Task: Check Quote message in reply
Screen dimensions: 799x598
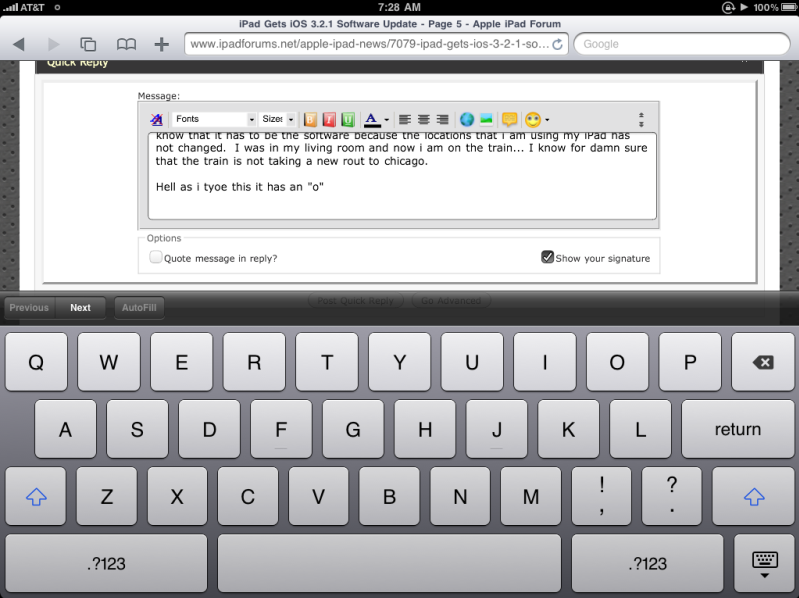Action: point(155,257)
